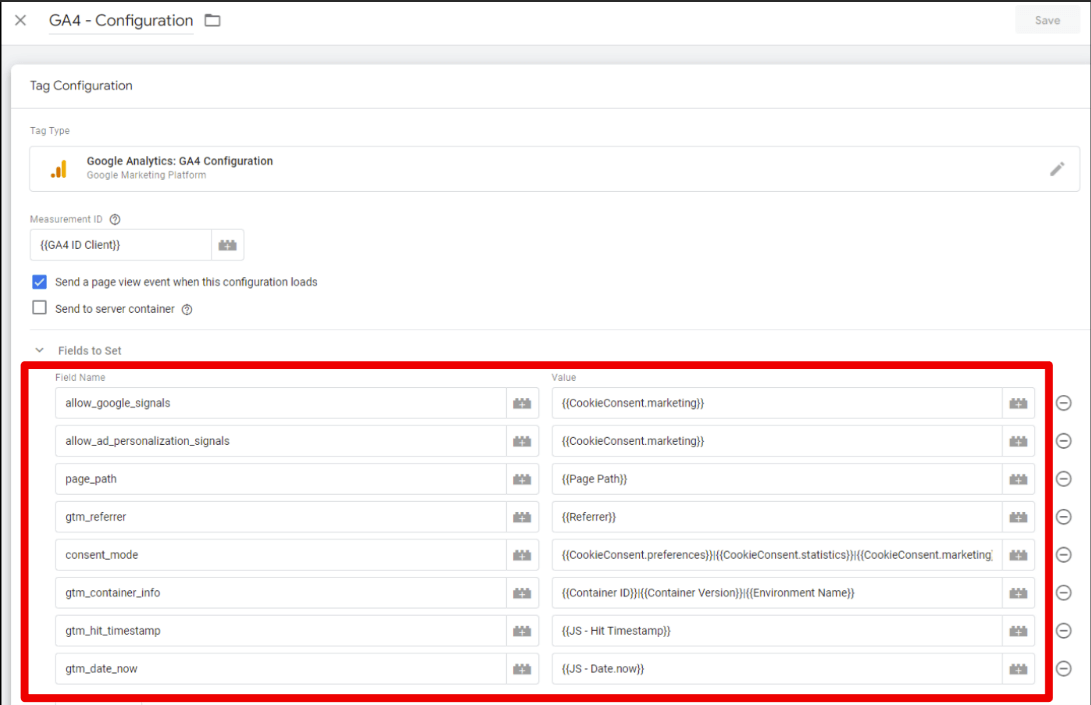Edit allow_google_signals field name
Image resolution: width=1091 pixels, height=705 pixels.
pos(280,403)
